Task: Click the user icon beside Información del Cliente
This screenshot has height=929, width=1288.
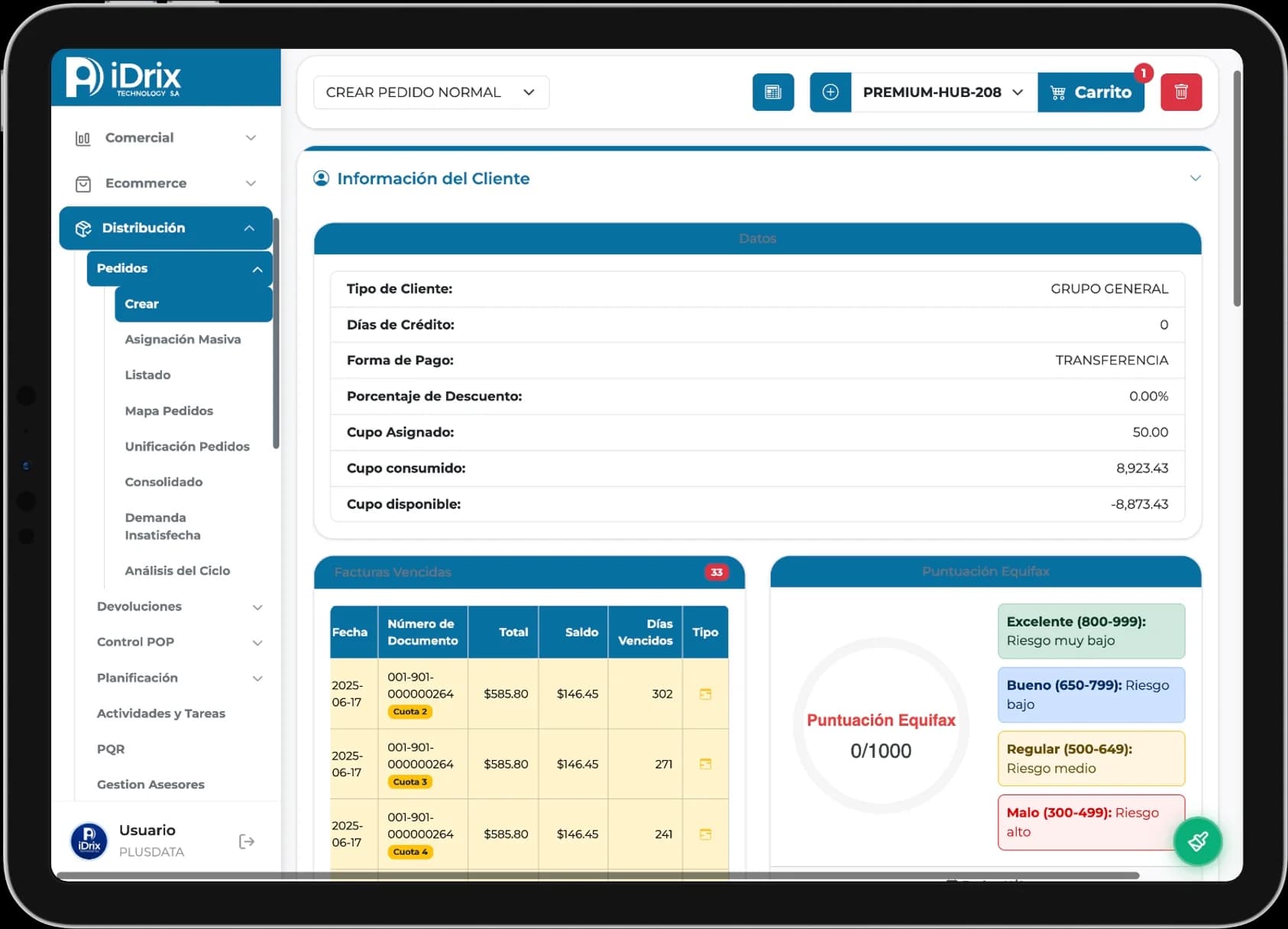Action: point(322,178)
